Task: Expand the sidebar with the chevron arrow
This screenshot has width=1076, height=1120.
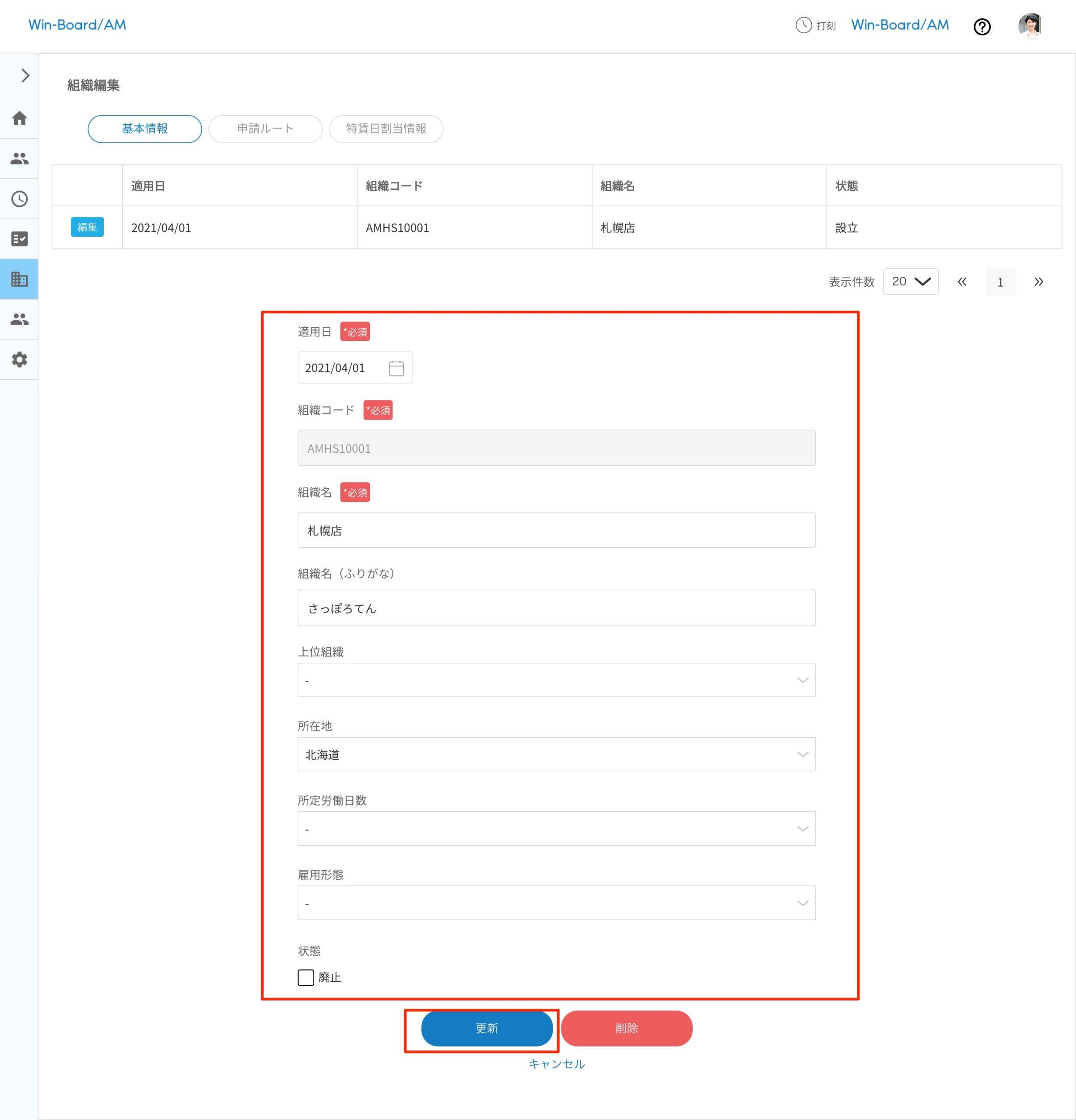Action: click(x=25, y=75)
